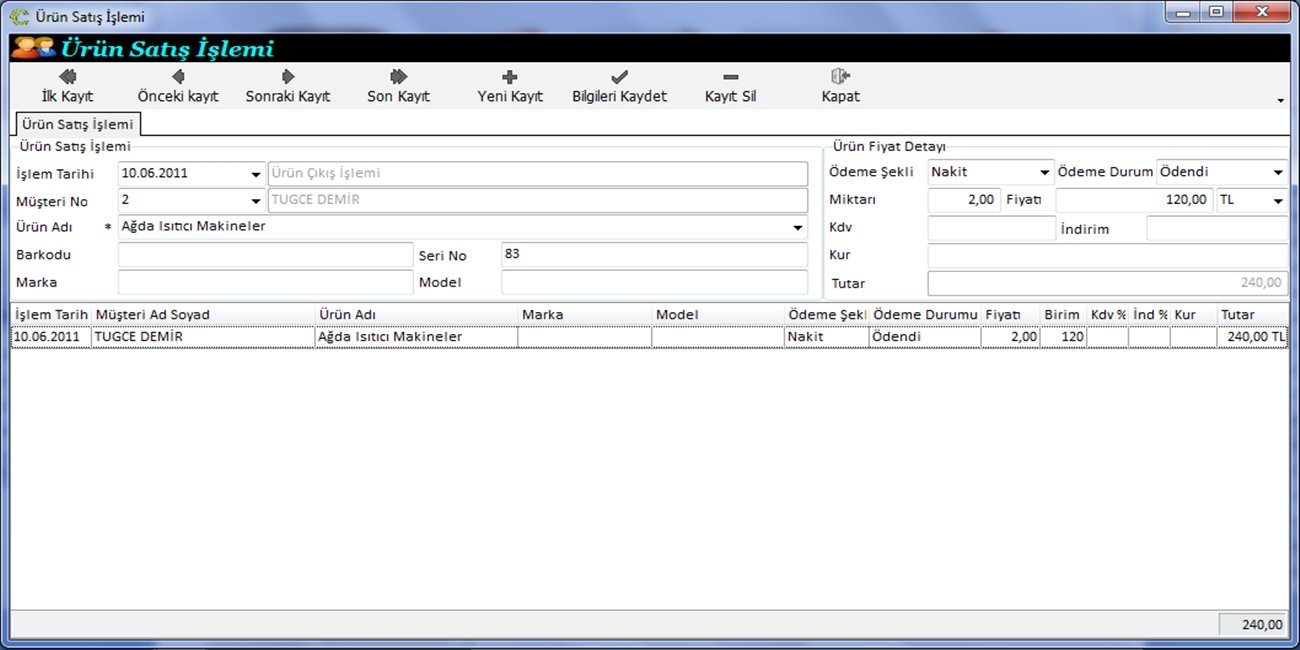Expand the Müşteri No dropdown
Screen dimensions: 1300x650
click(x=256, y=201)
